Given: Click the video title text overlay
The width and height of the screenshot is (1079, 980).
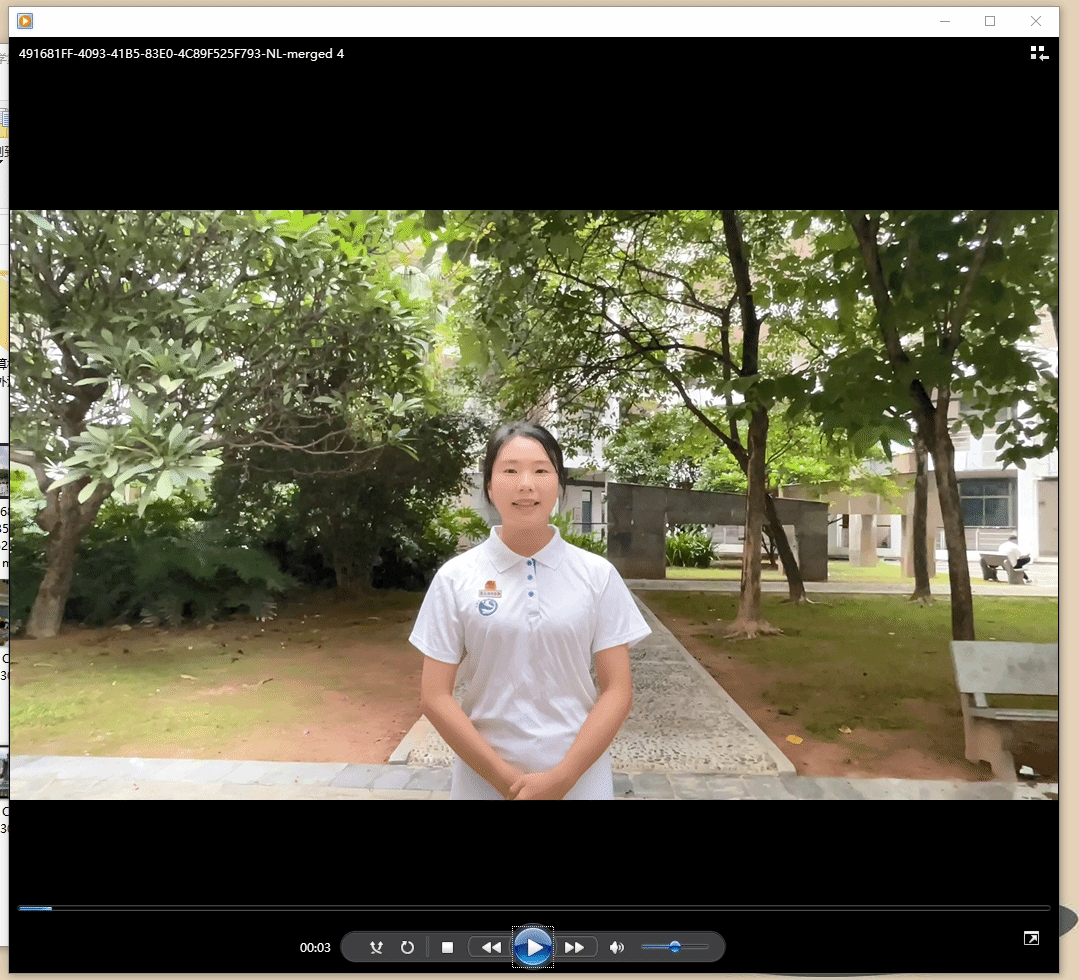Looking at the screenshot, I should (181, 54).
